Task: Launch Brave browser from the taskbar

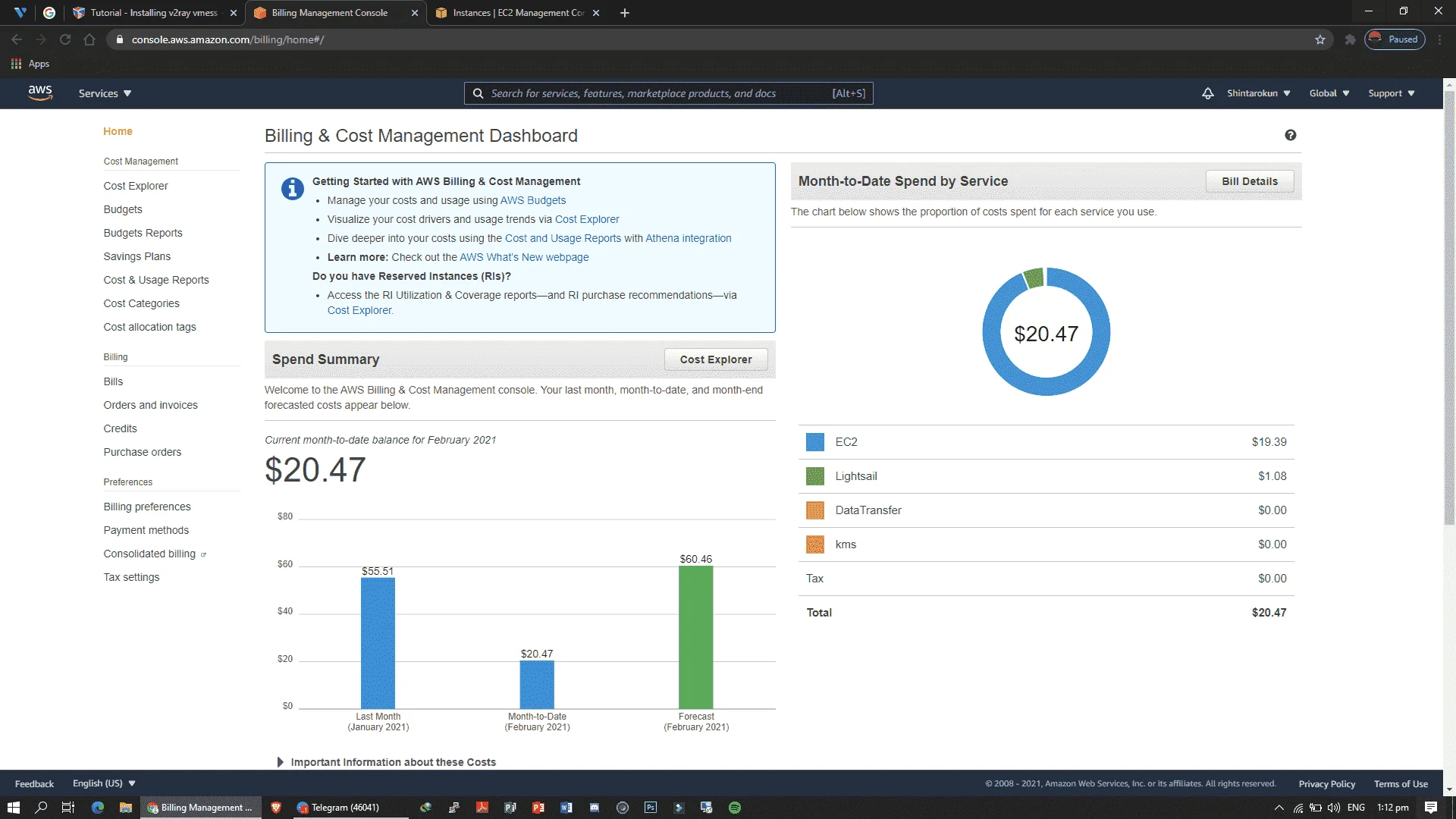Action: [x=276, y=808]
